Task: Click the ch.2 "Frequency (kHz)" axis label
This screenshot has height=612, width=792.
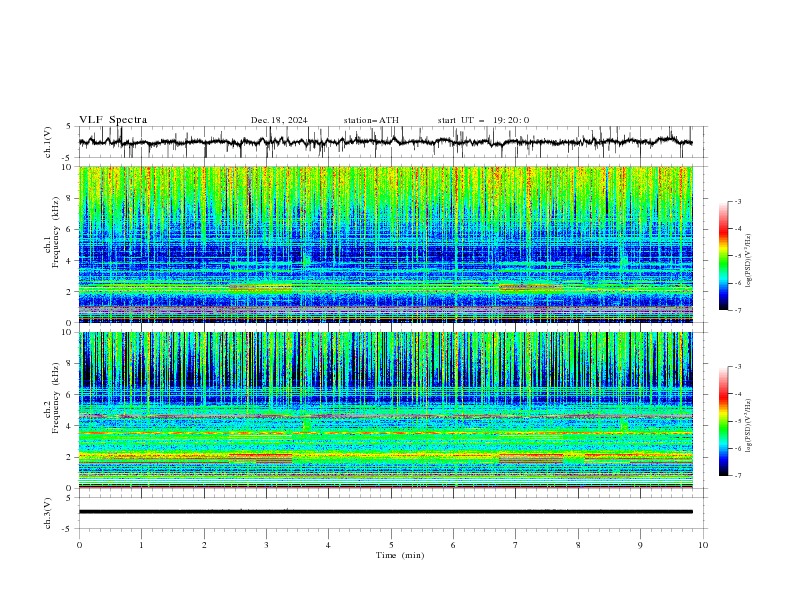Action: (56, 398)
